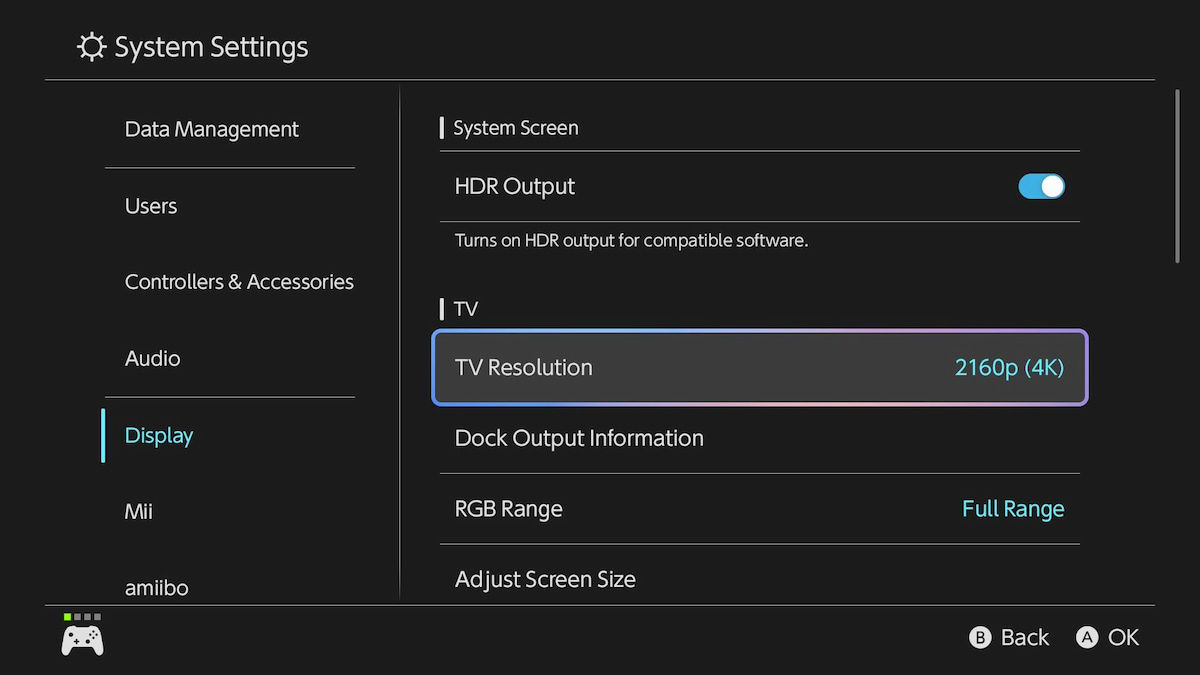Open the Mii settings section

coord(139,511)
